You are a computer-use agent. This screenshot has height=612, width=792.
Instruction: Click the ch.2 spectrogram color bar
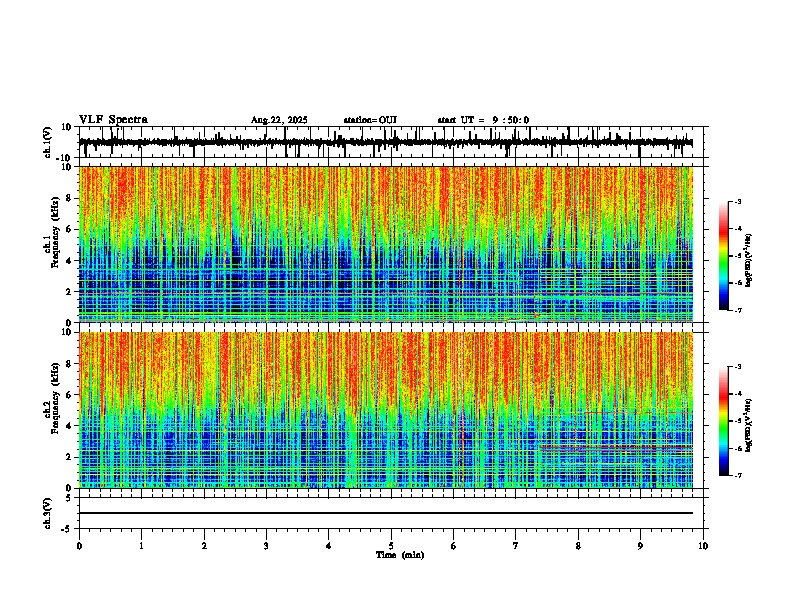[724, 421]
